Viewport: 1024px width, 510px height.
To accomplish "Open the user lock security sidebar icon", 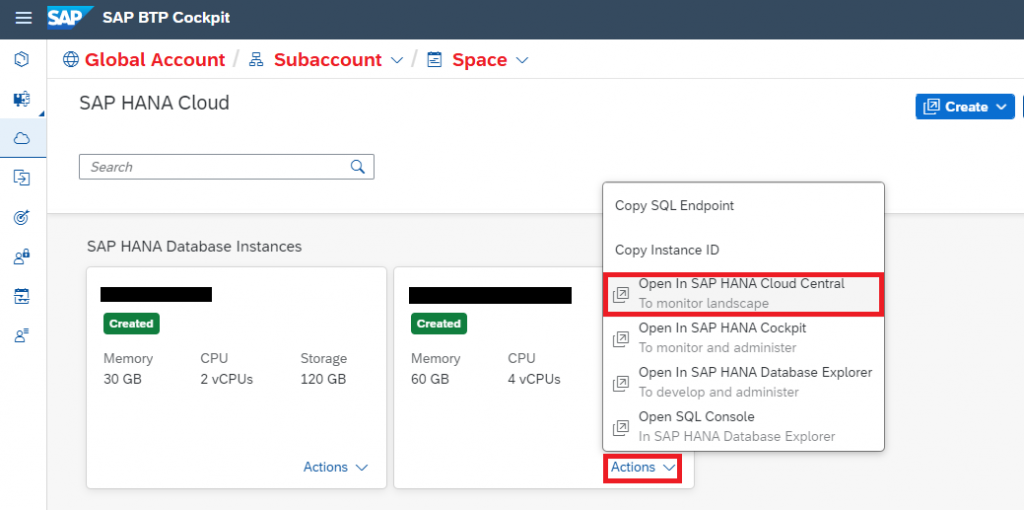I will point(22,257).
